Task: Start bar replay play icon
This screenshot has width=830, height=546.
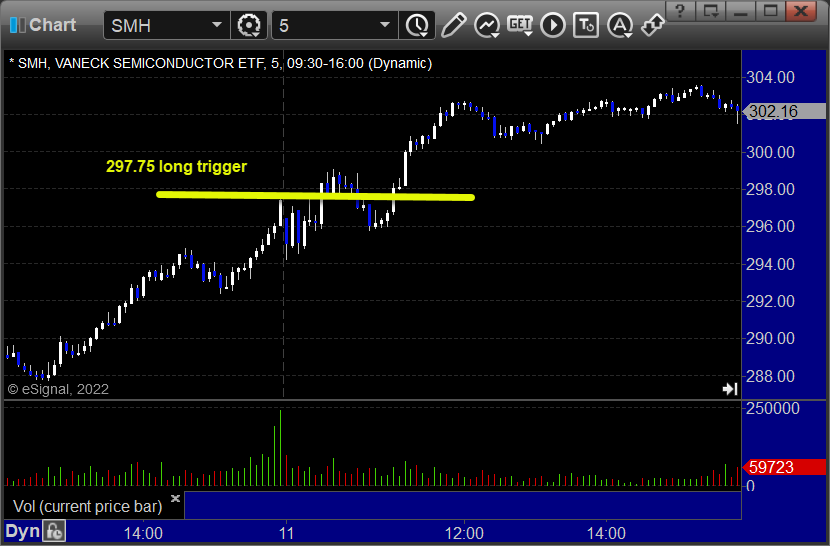Action: [x=553, y=25]
